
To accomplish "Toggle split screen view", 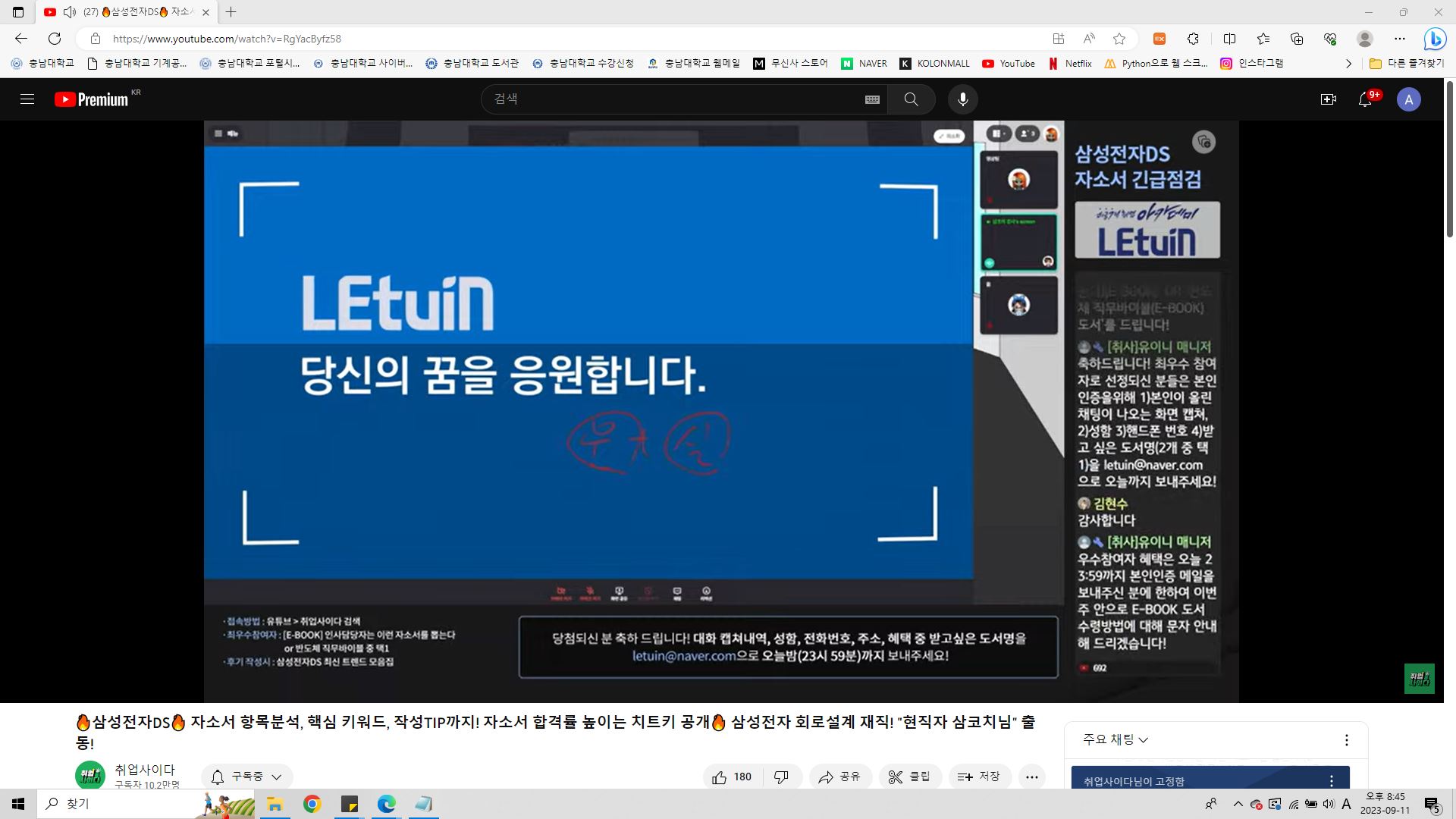I will tap(1229, 39).
